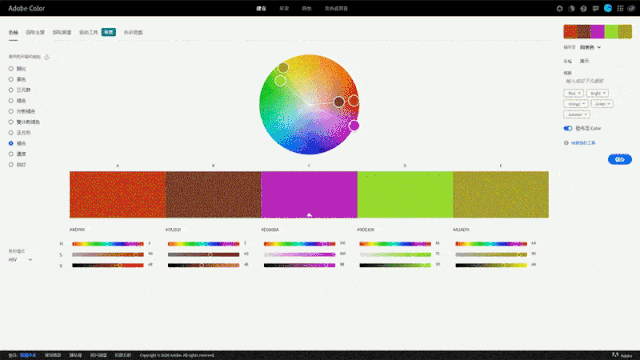Open the Orange tag dropdown chip
The width and height of the screenshot is (640, 360).
pos(576,104)
